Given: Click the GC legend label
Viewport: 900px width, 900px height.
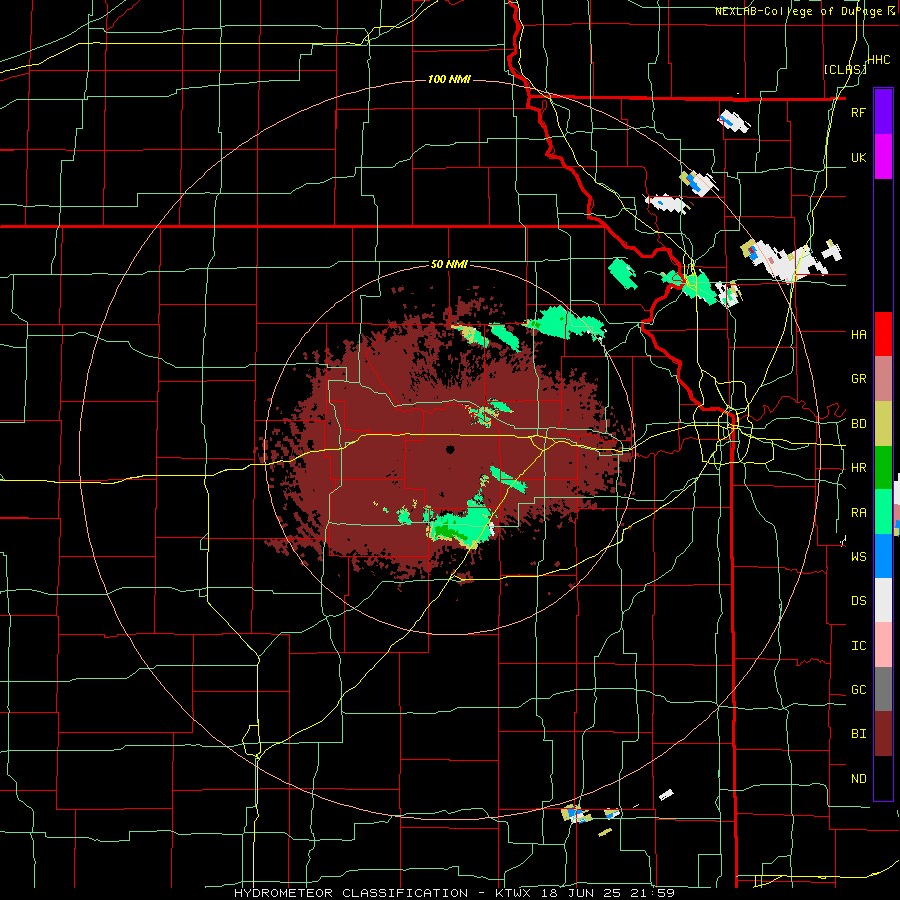Looking at the screenshot, I should click(x=859, y=690).
